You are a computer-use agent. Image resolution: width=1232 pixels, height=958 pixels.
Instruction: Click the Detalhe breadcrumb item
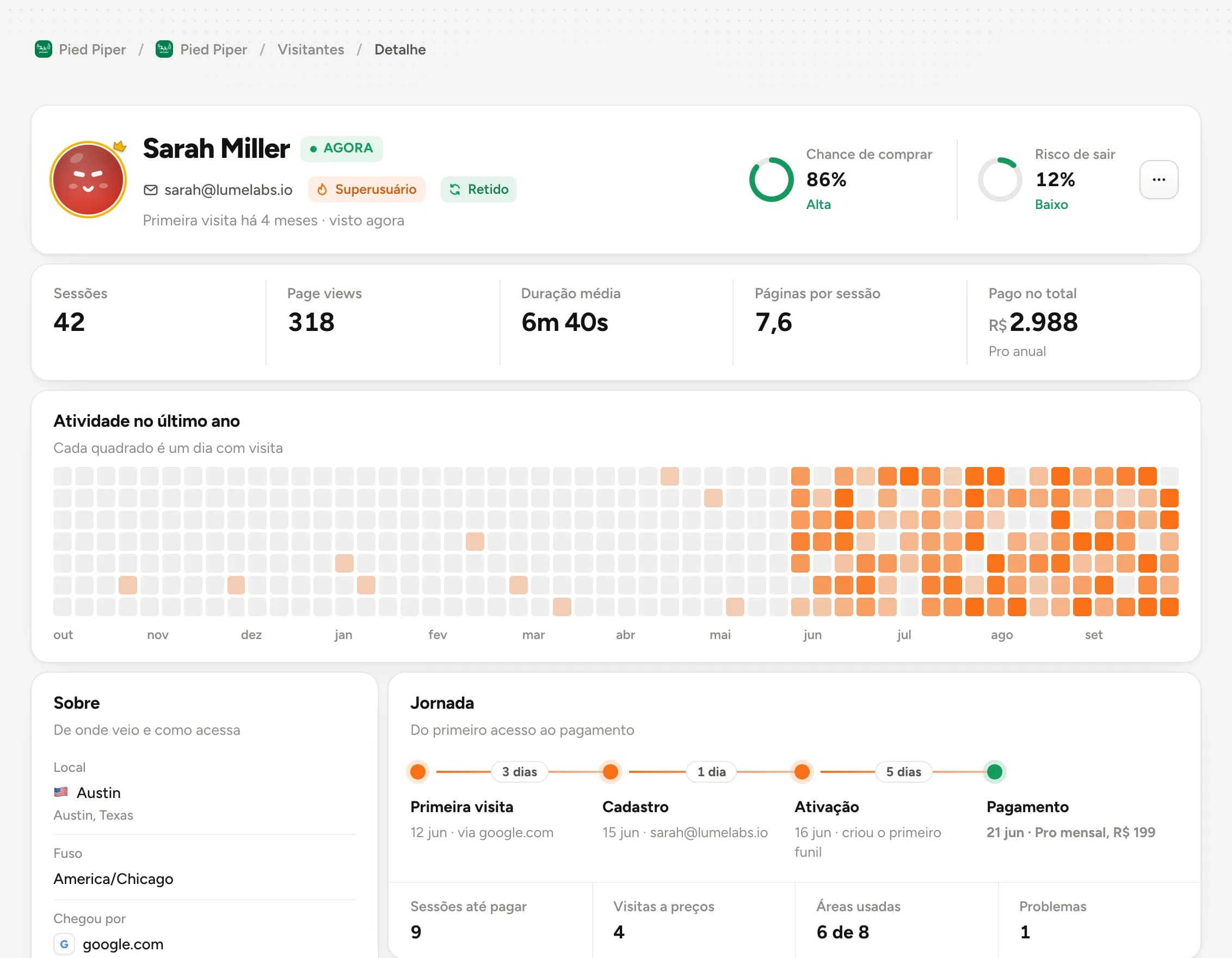[400, 50]
